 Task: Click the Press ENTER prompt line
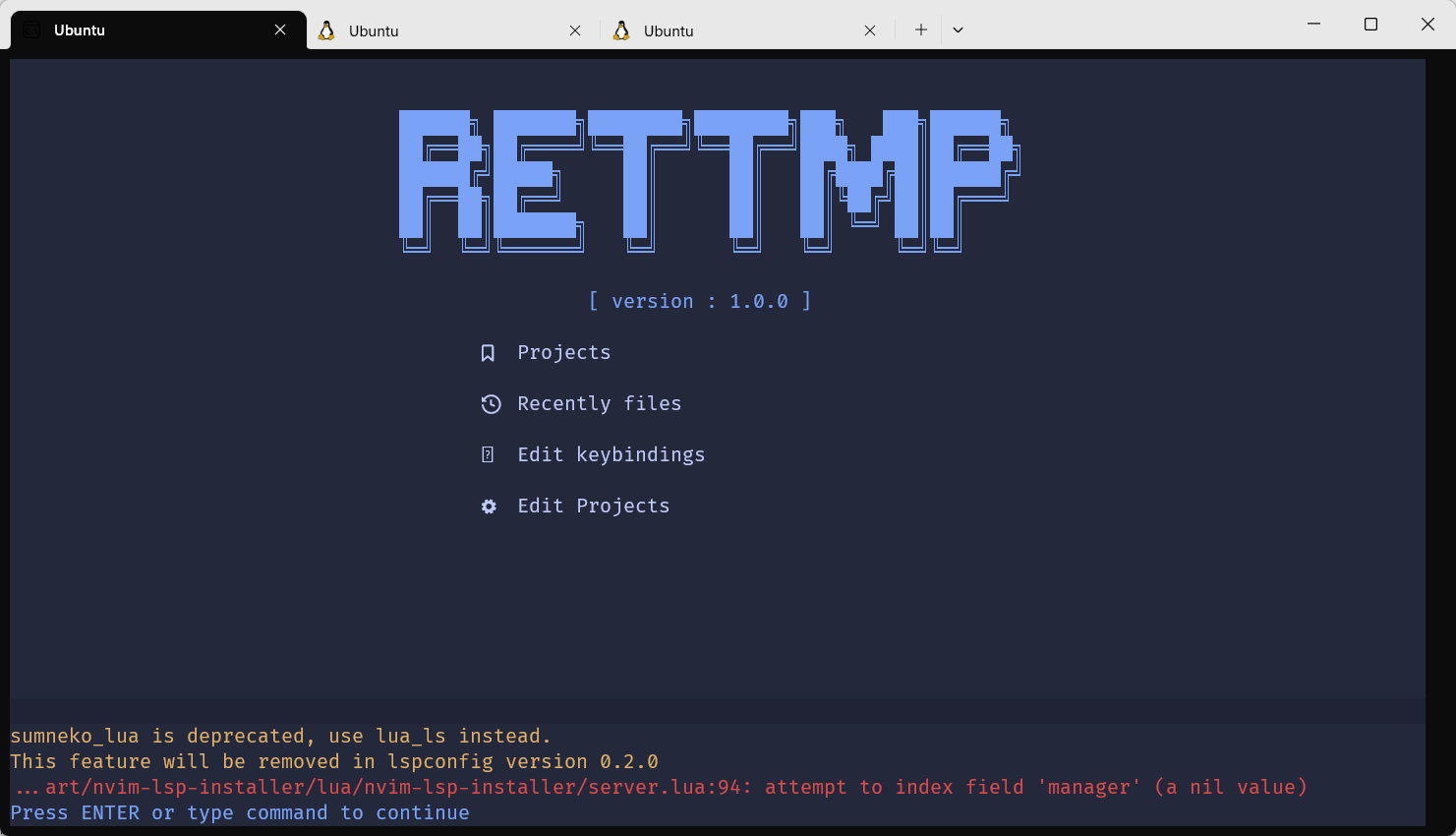tap(239, 812)
